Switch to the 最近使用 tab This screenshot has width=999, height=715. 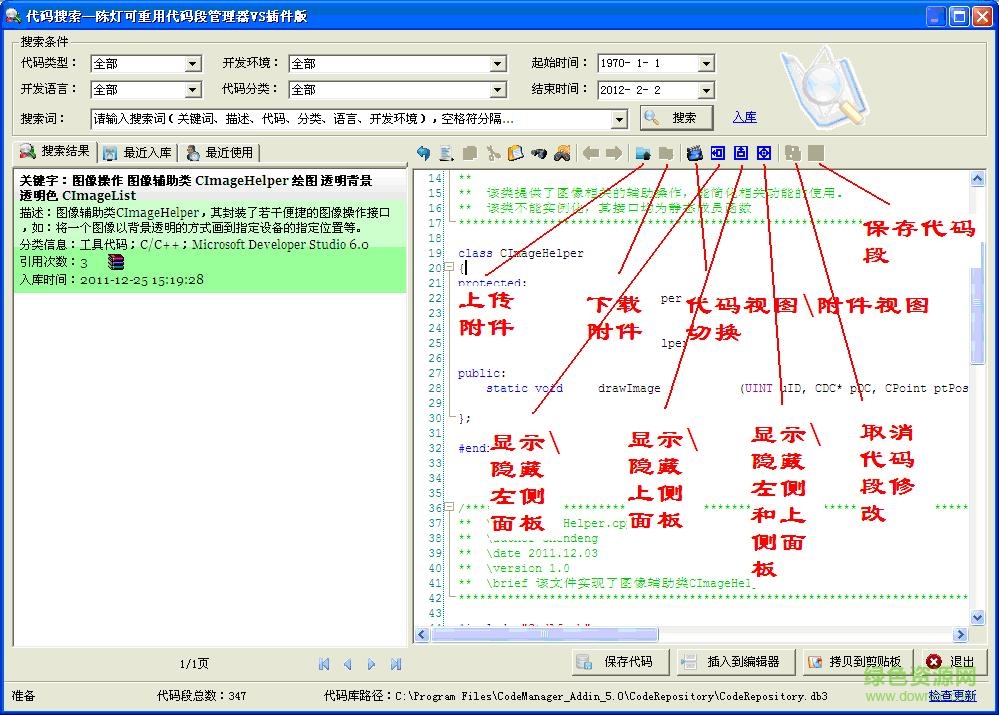pyautogui.click(x=219, y=152)
